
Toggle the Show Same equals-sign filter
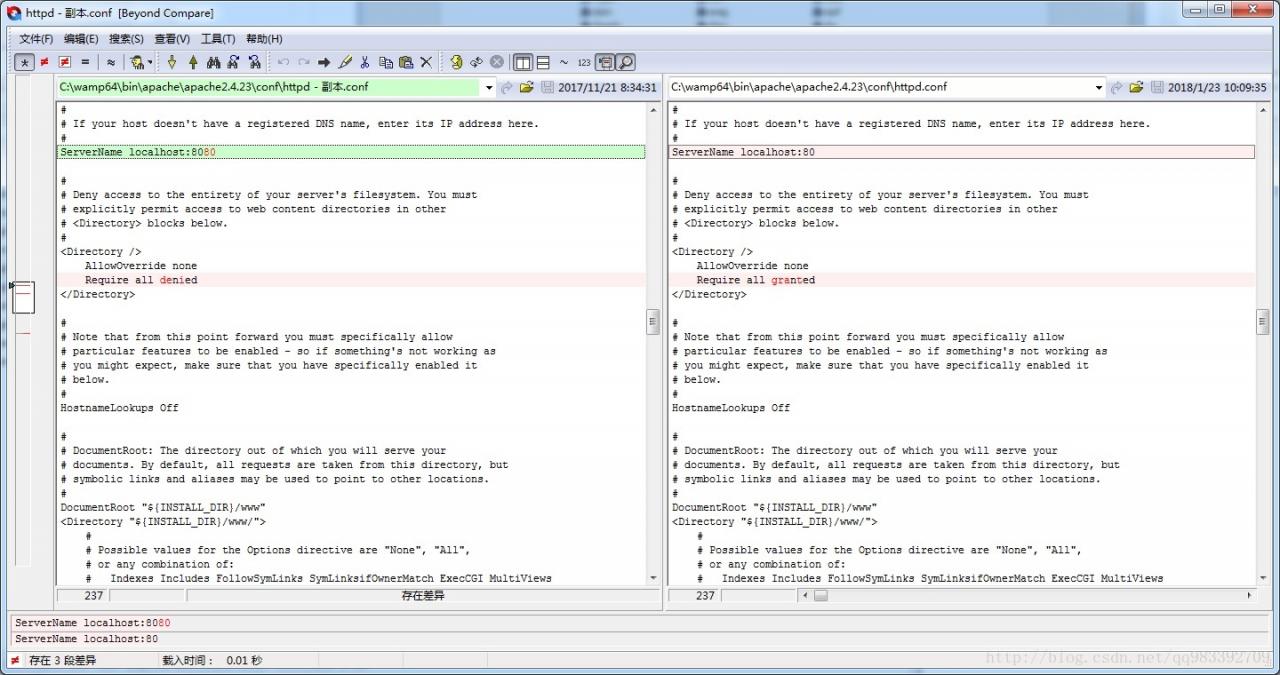[85, 62]
